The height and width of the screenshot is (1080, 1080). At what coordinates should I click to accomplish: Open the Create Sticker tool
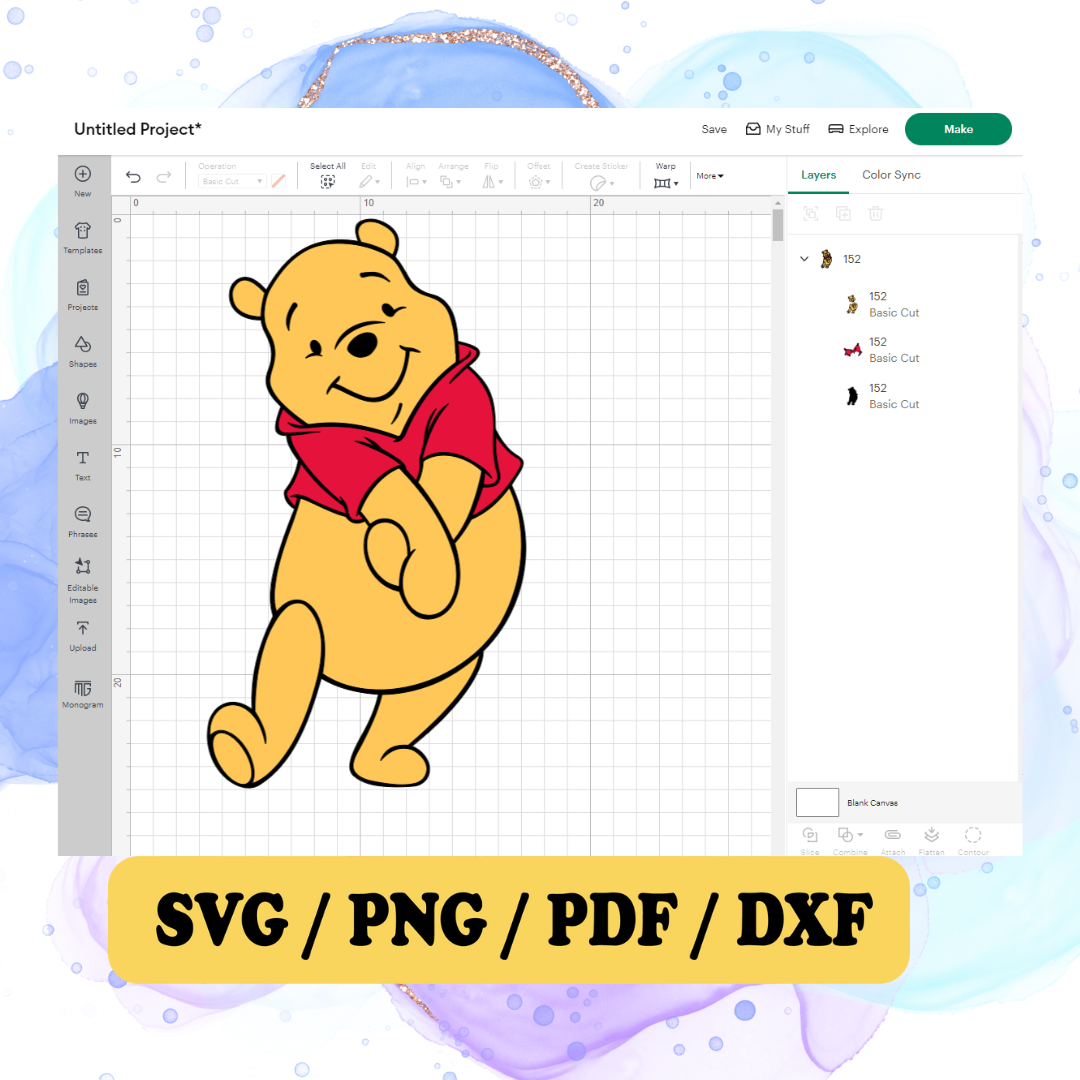pos(601,176)
